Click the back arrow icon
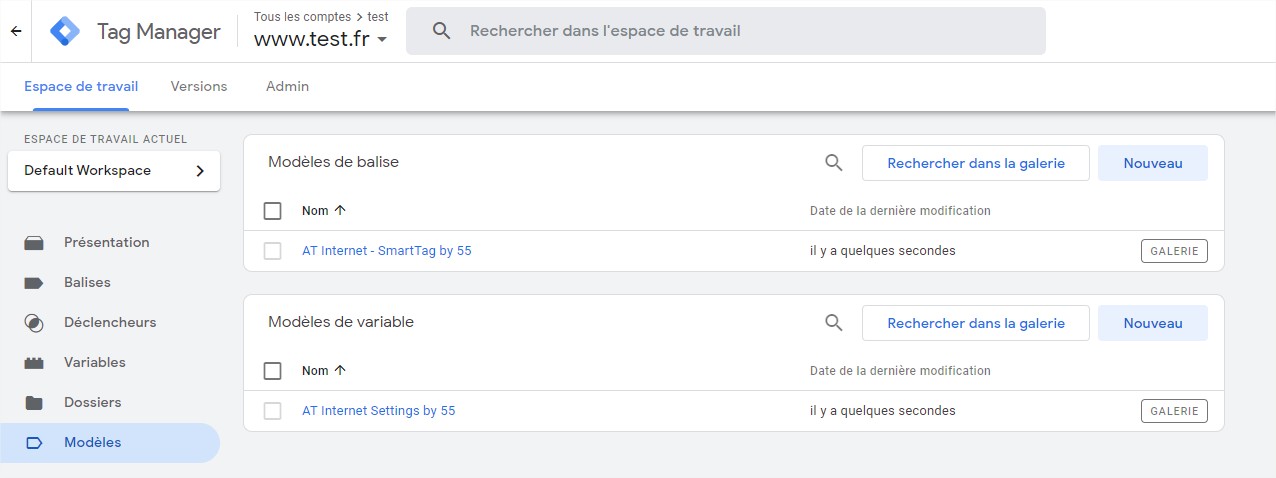The width and height of the screenshot is (1276, 478). (x=16, y=31)
